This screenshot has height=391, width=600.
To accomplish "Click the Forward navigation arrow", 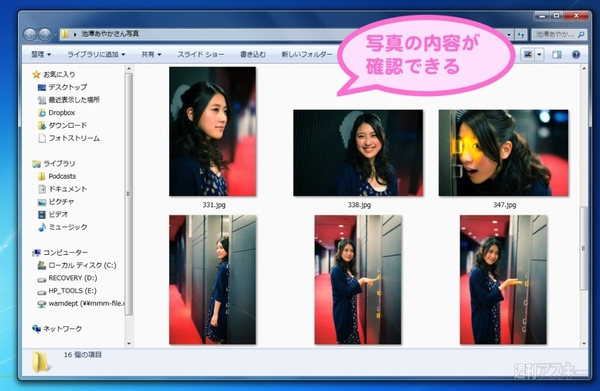I will [x=45, y=35].
